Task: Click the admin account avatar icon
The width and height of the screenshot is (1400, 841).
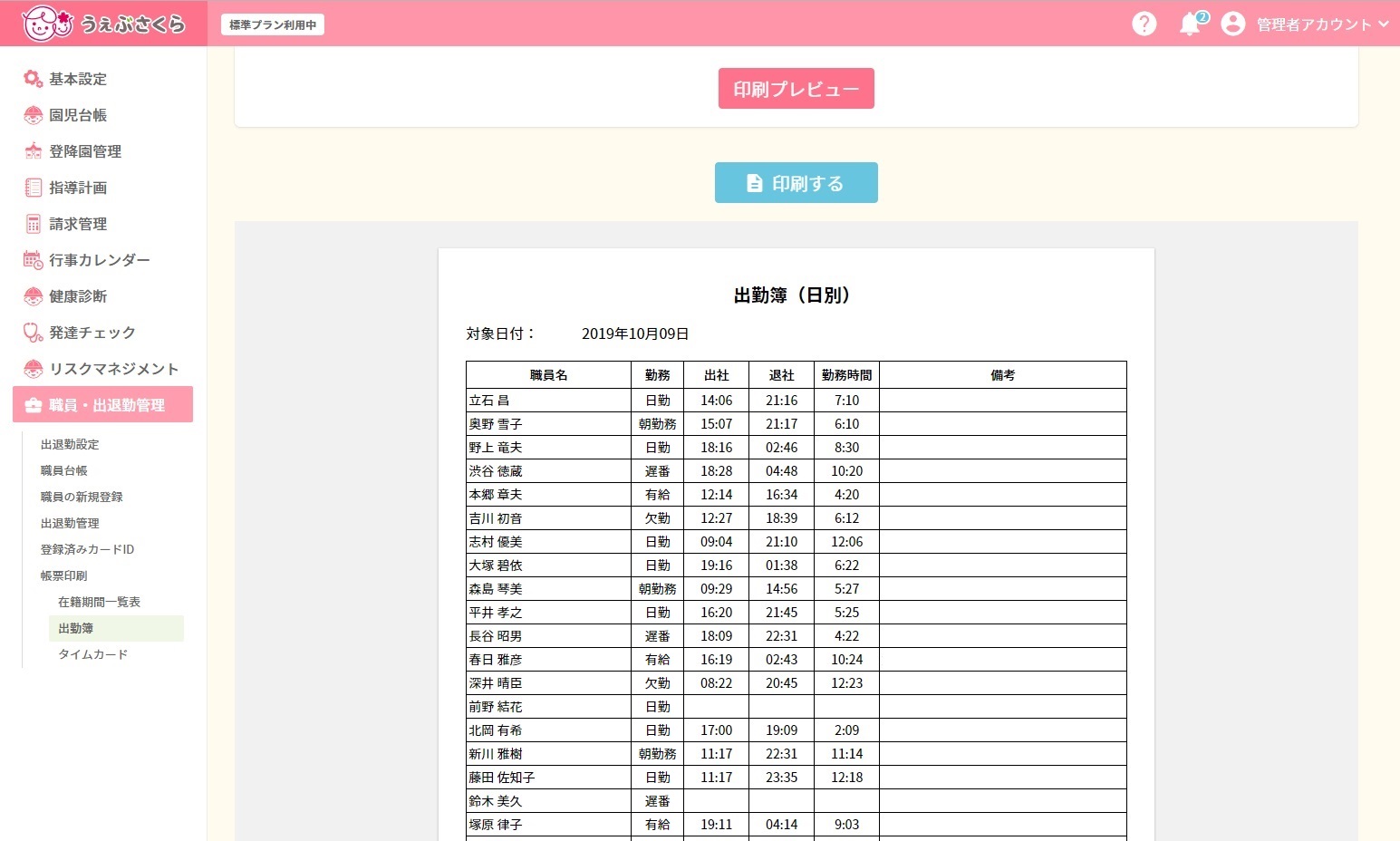Action: click(x=1232, y=24)
